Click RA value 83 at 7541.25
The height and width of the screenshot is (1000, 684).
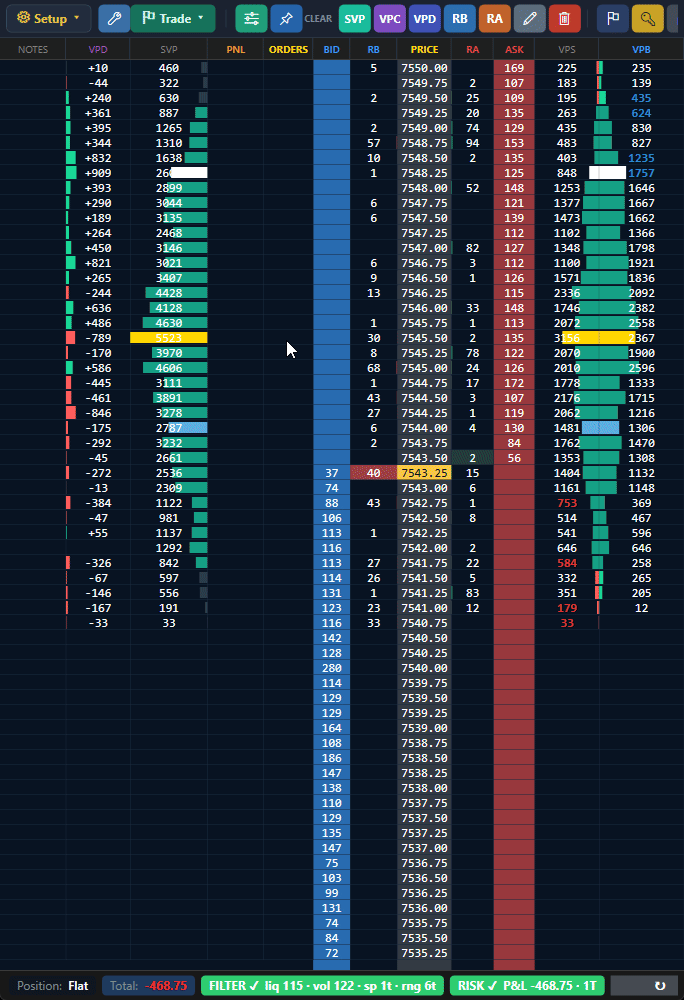pos(472,592)
